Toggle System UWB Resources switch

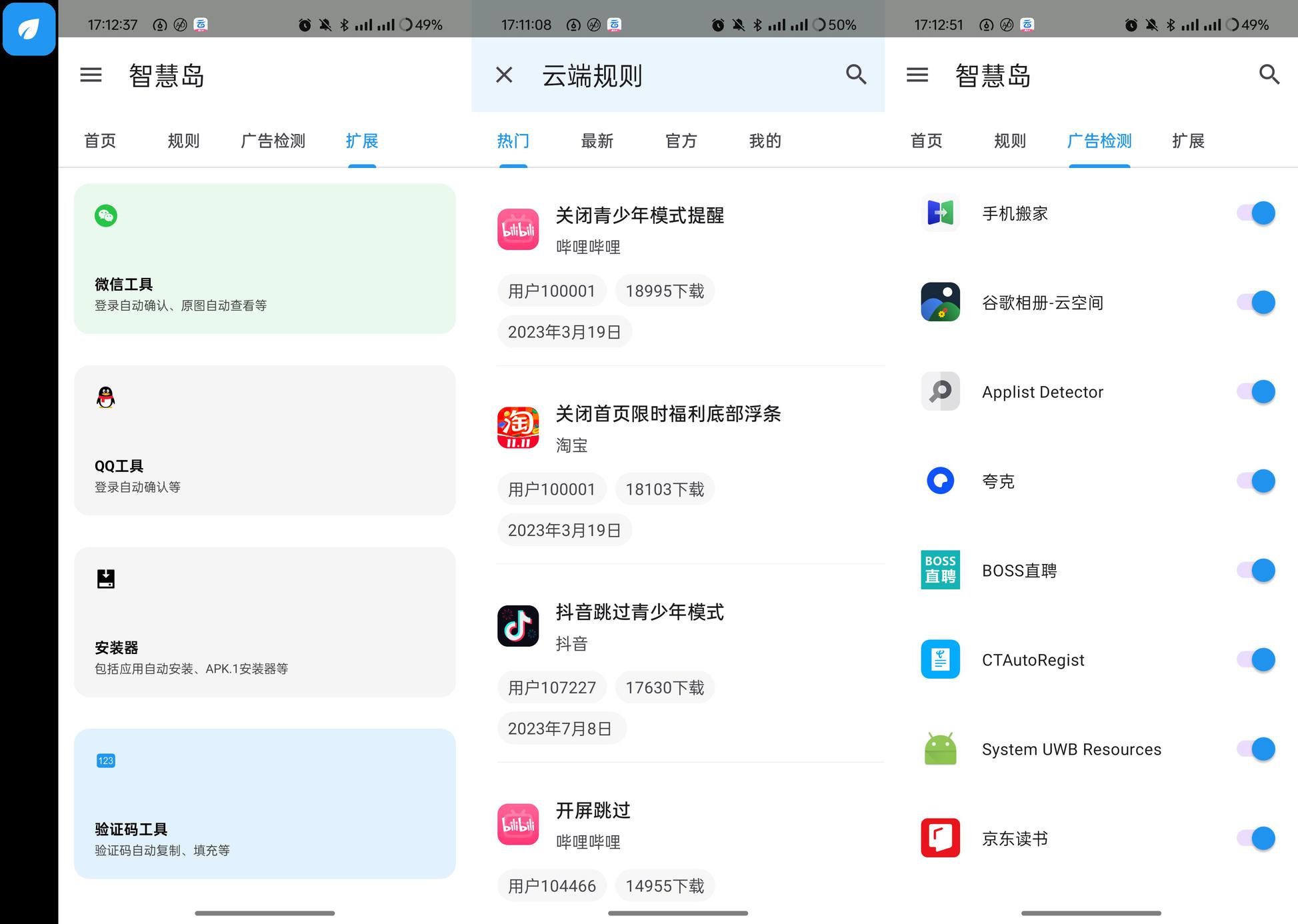[1256, 749]
